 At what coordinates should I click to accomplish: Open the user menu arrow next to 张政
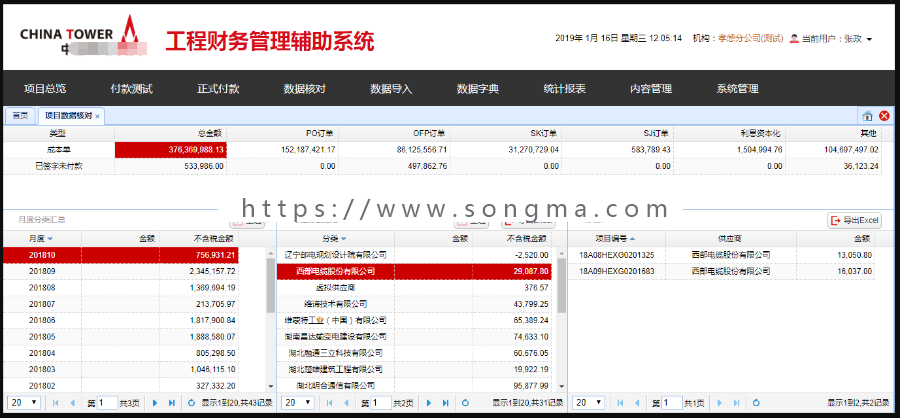869,40
